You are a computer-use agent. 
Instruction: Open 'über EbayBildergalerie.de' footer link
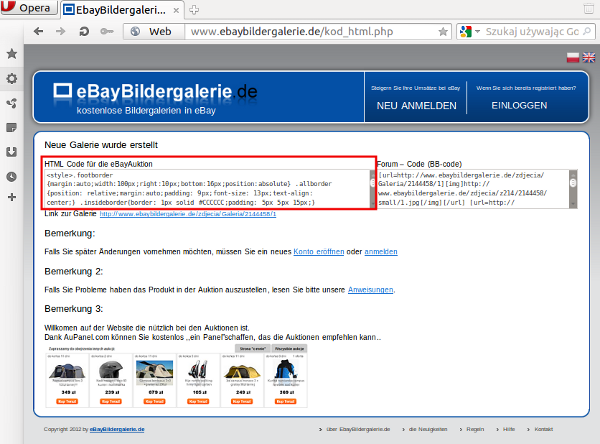pyautogui.click(x=358, y=429)
